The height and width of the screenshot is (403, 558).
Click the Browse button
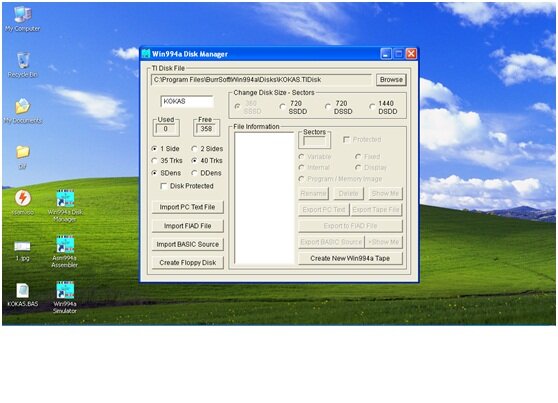coord(391,80)
